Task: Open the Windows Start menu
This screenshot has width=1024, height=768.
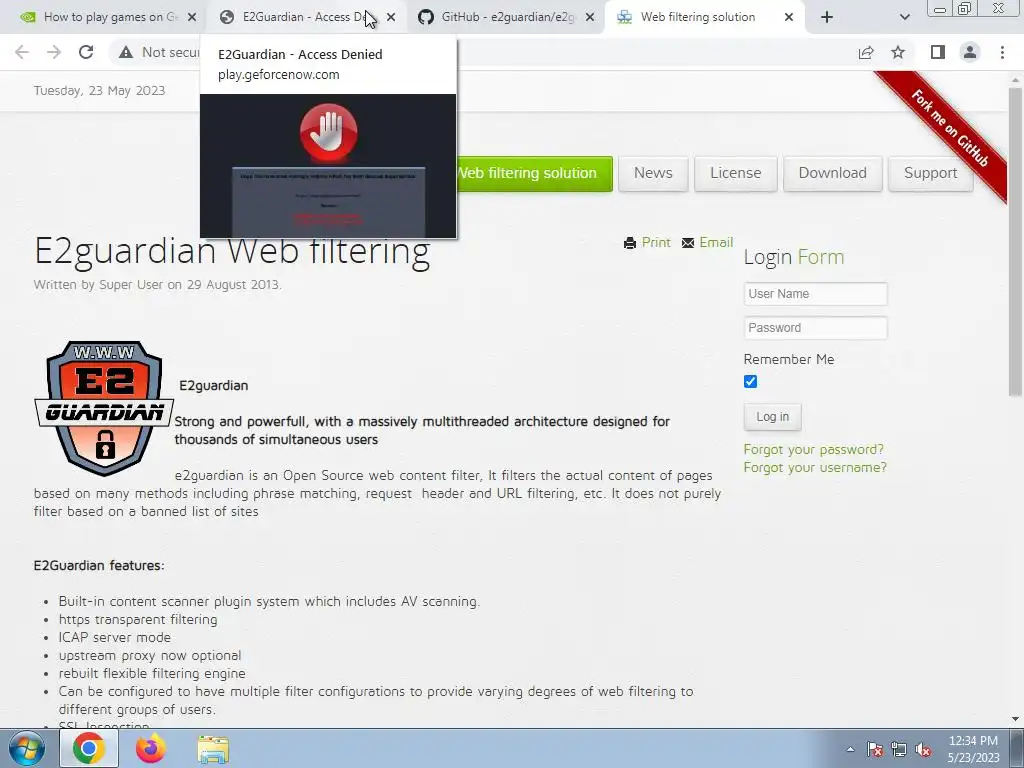Action: click(x=26, y=748)
